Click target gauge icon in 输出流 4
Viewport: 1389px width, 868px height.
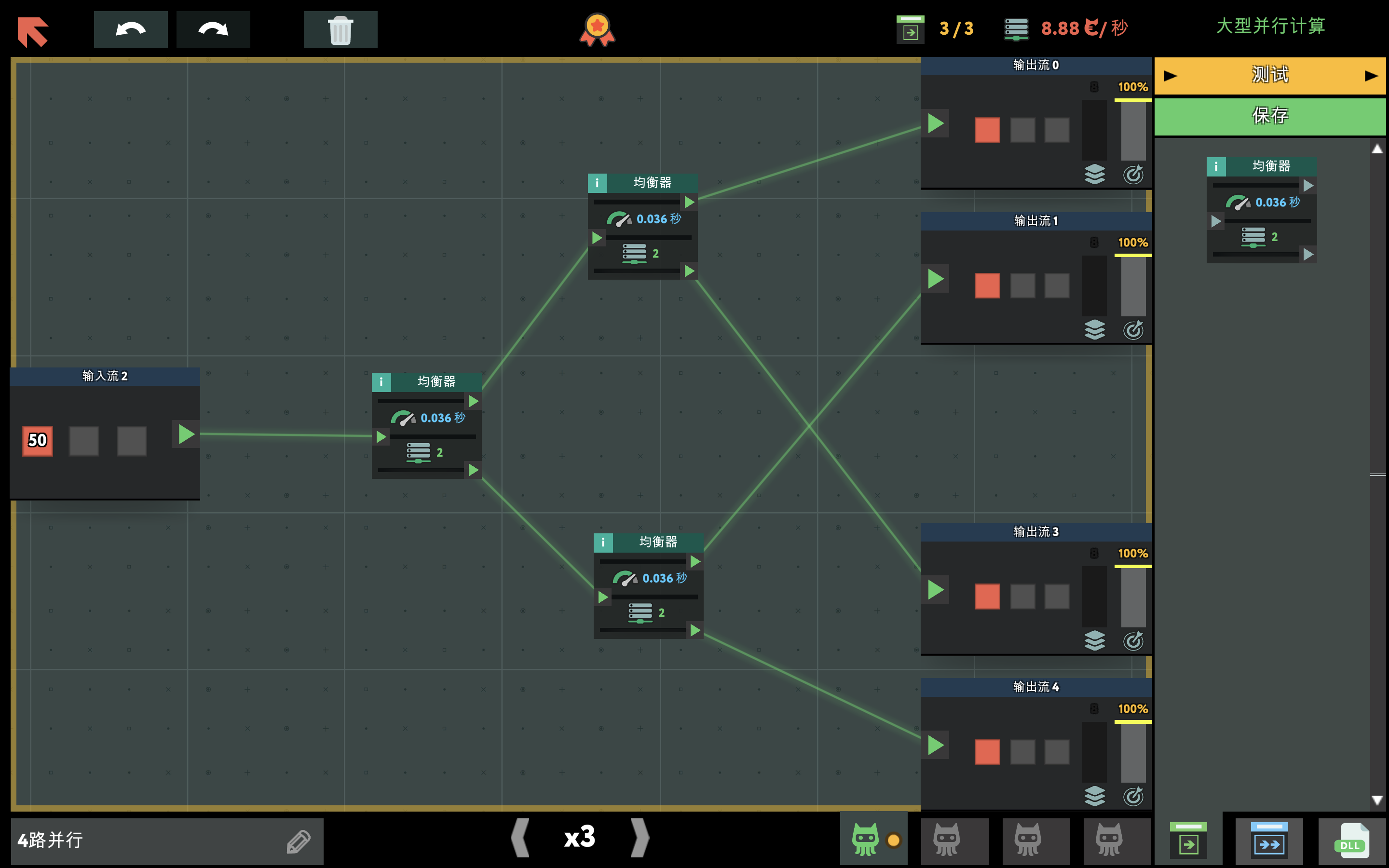click(x=1133, y=796)
